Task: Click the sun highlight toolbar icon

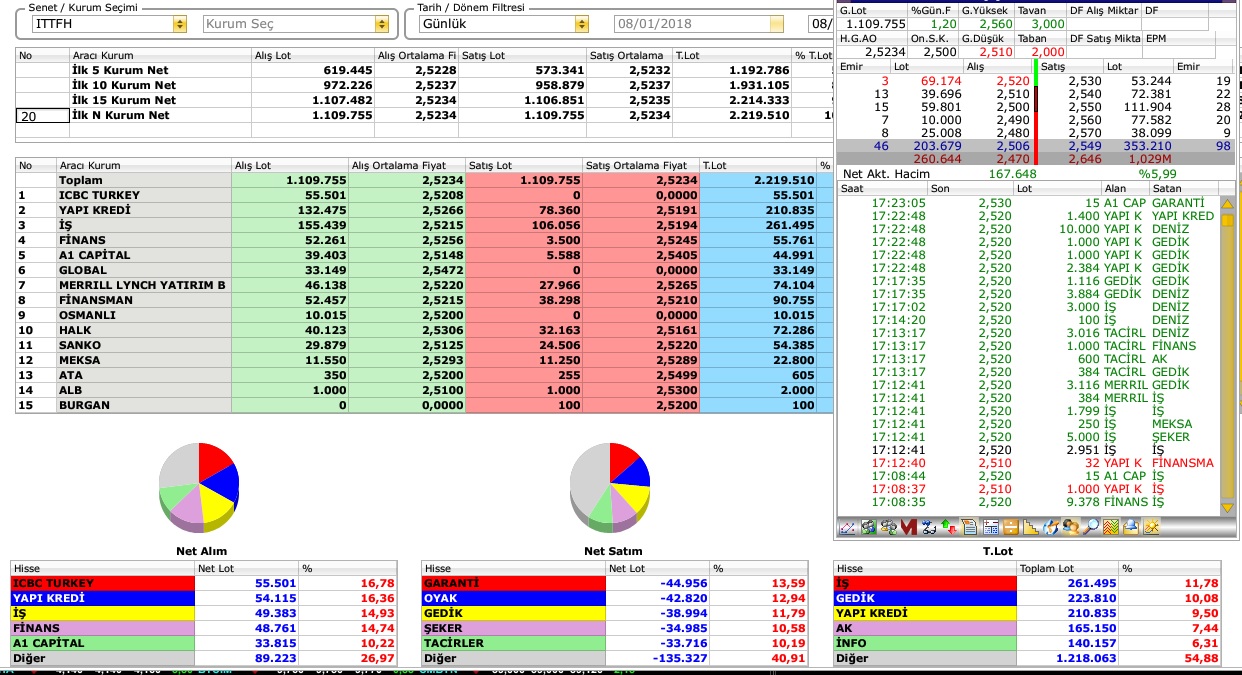Action: 1152,527
